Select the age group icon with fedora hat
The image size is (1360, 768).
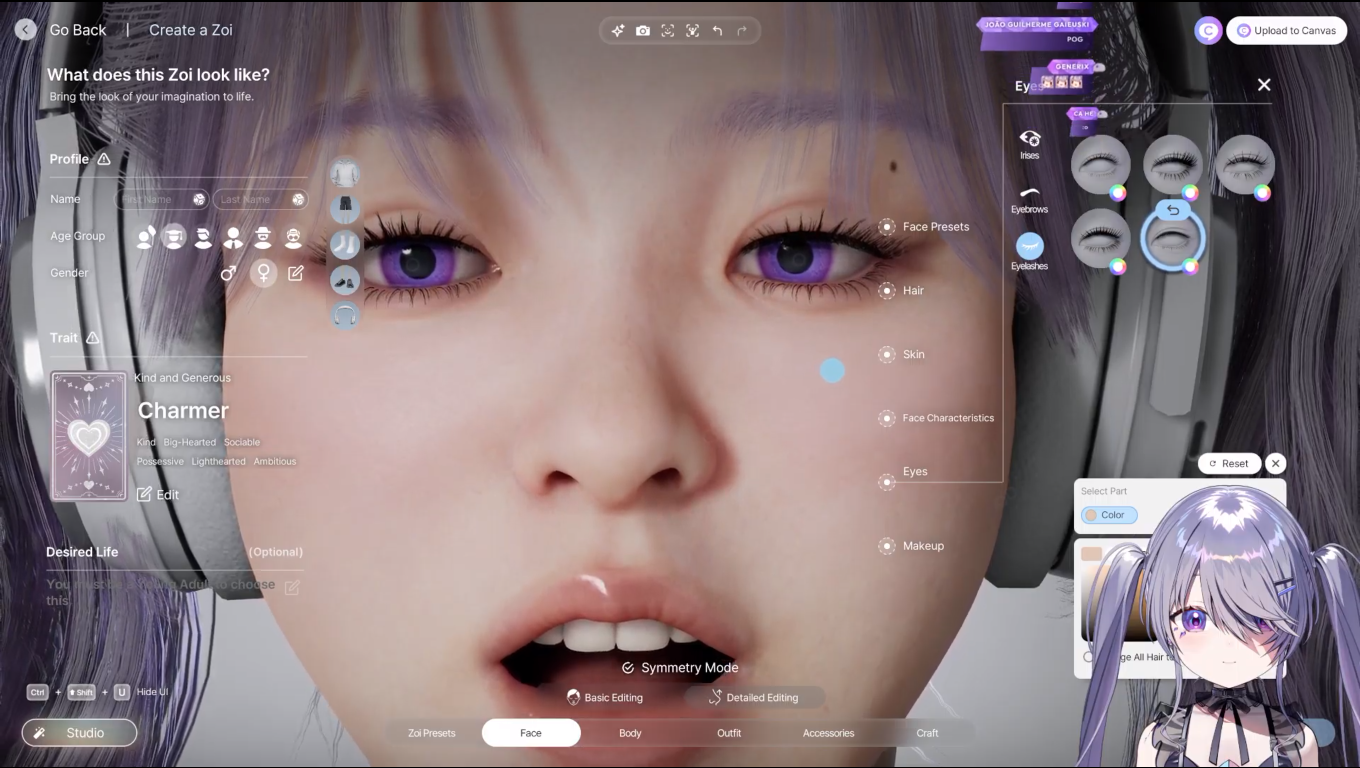click(263, 236)
